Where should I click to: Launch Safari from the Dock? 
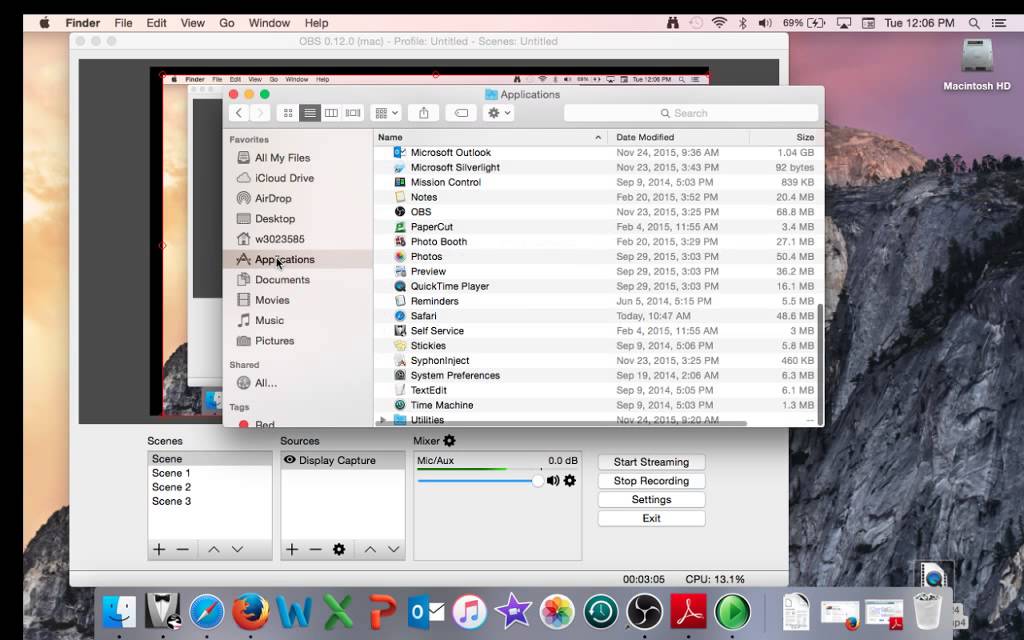coord(206,612)
